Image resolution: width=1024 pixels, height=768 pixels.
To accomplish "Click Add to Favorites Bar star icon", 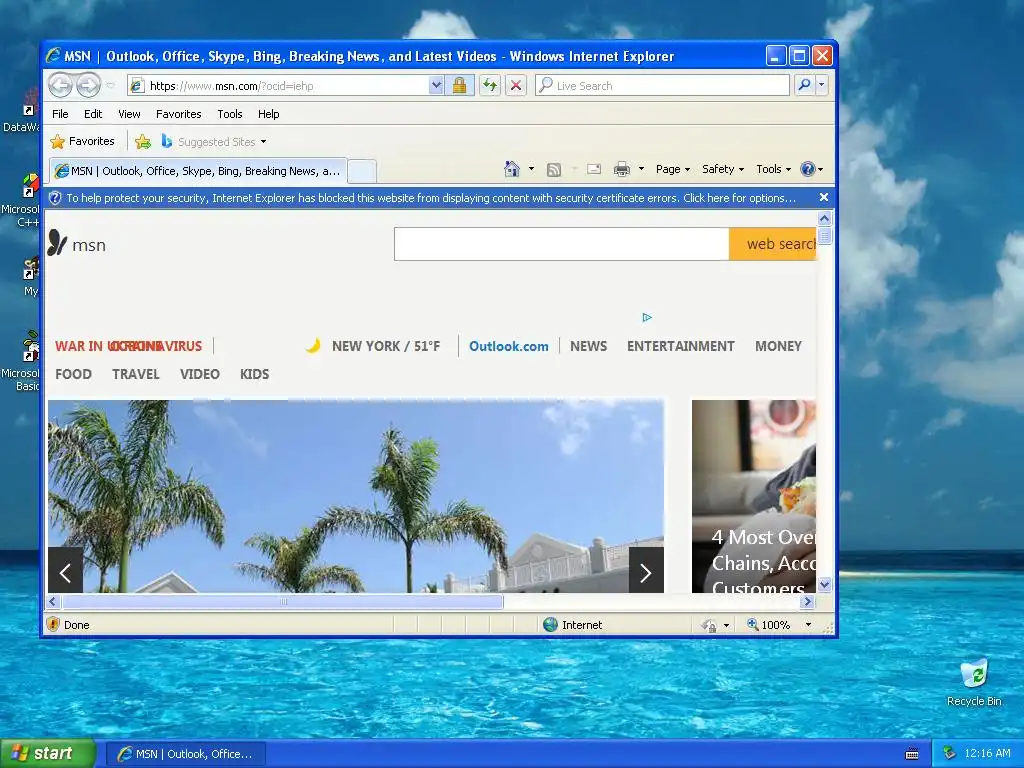I will click(x=143, y=141).
